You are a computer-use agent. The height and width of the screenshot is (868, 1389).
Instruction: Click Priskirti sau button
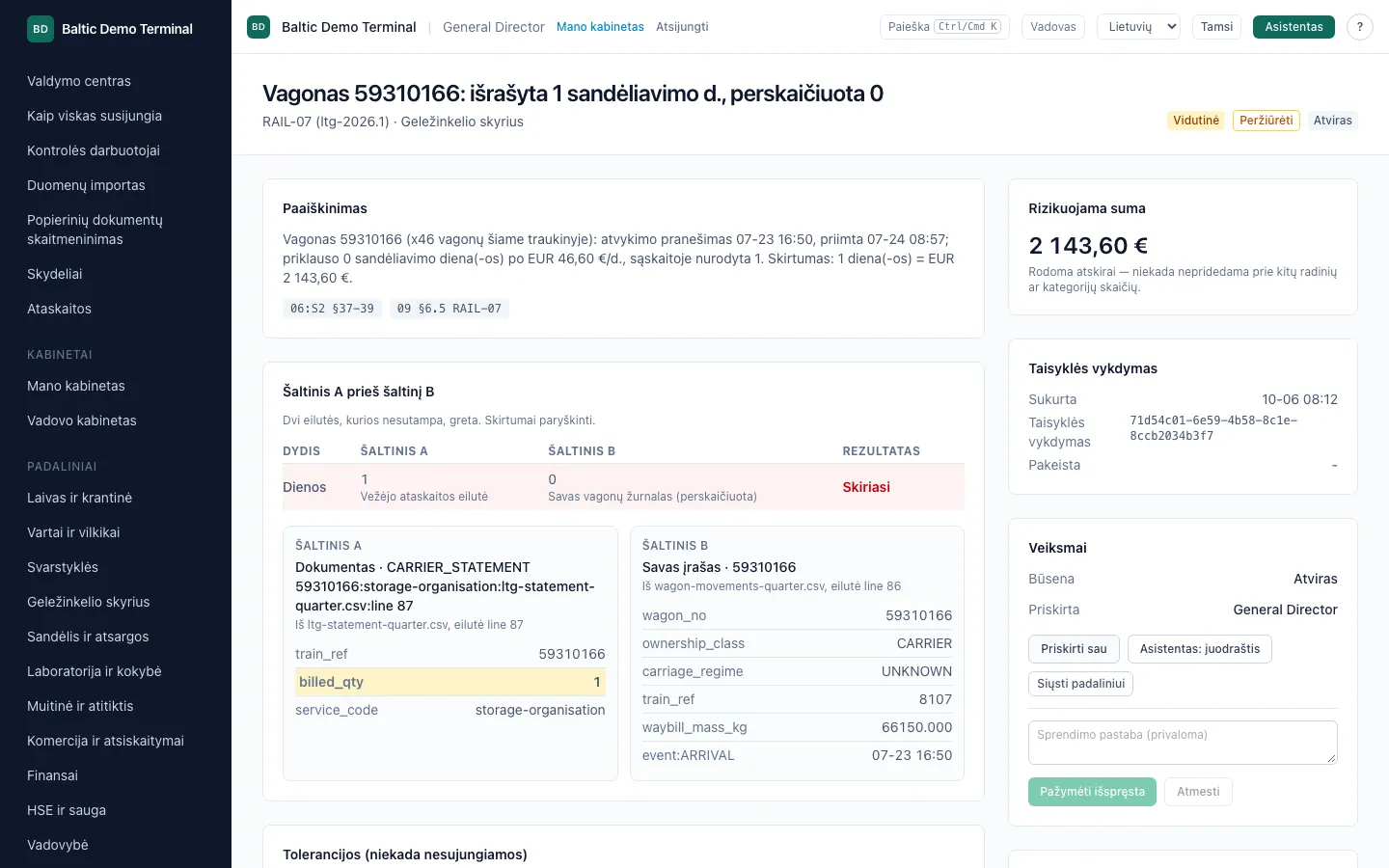click(x=1074, y=649)
